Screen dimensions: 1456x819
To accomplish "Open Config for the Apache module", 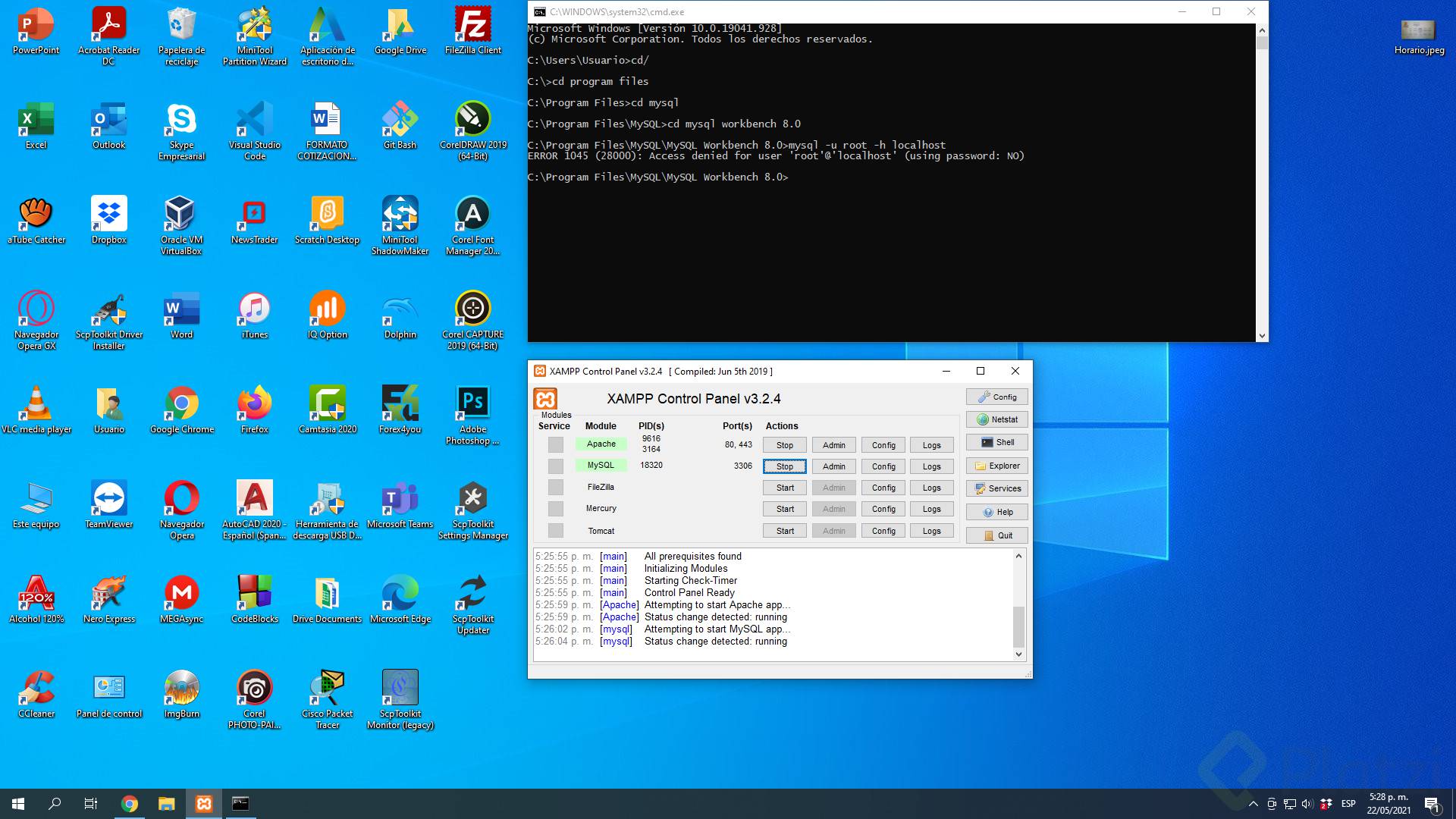I will coord(883,445).
